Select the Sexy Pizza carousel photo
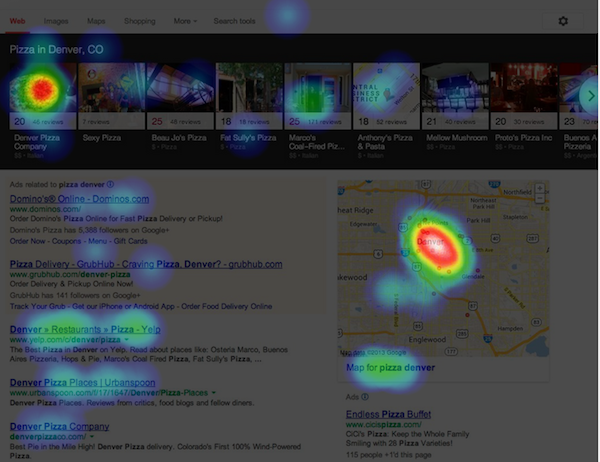 point(112,88)
